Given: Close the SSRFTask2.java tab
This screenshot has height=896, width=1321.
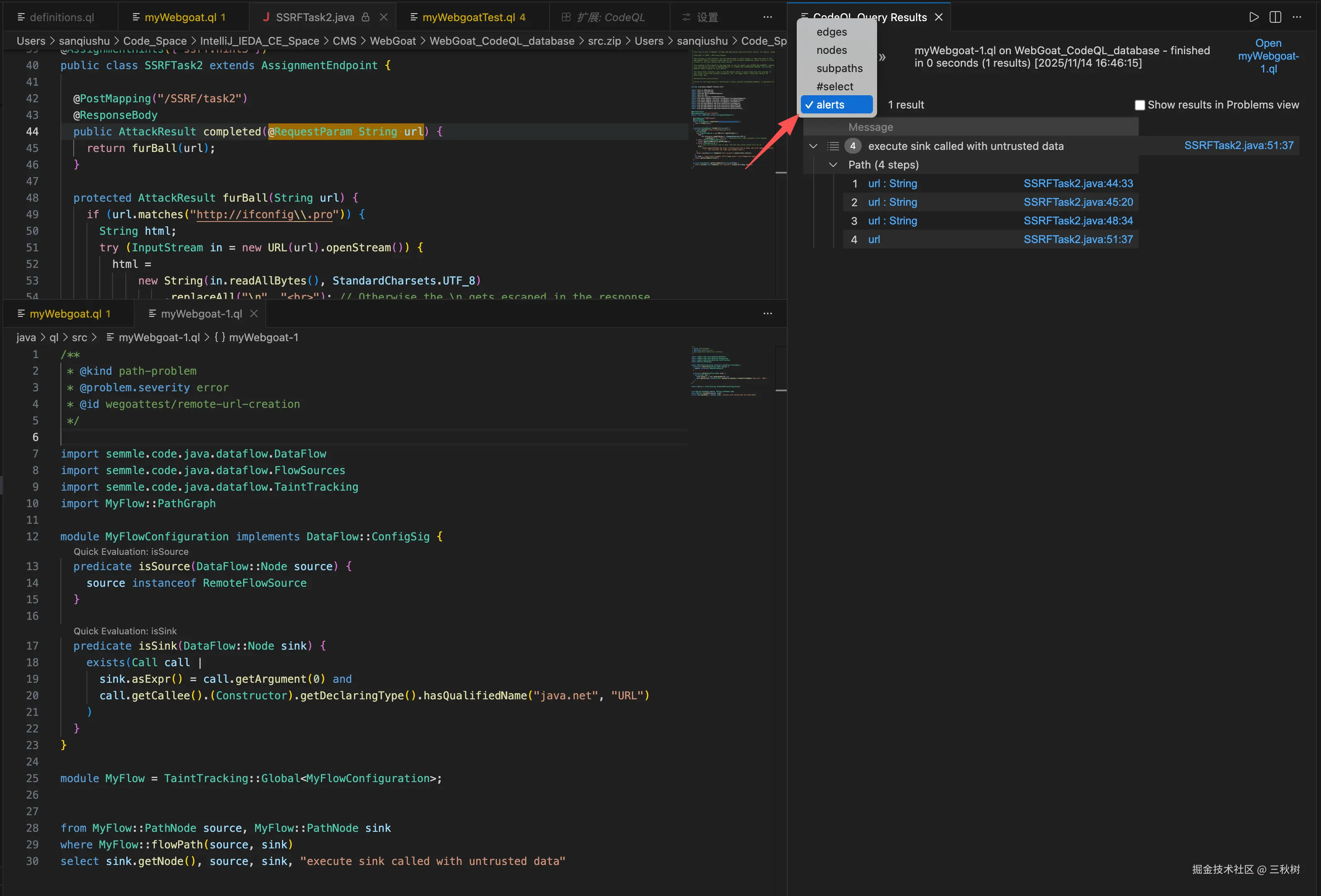Looking at the screenshot, I should 384,17.
